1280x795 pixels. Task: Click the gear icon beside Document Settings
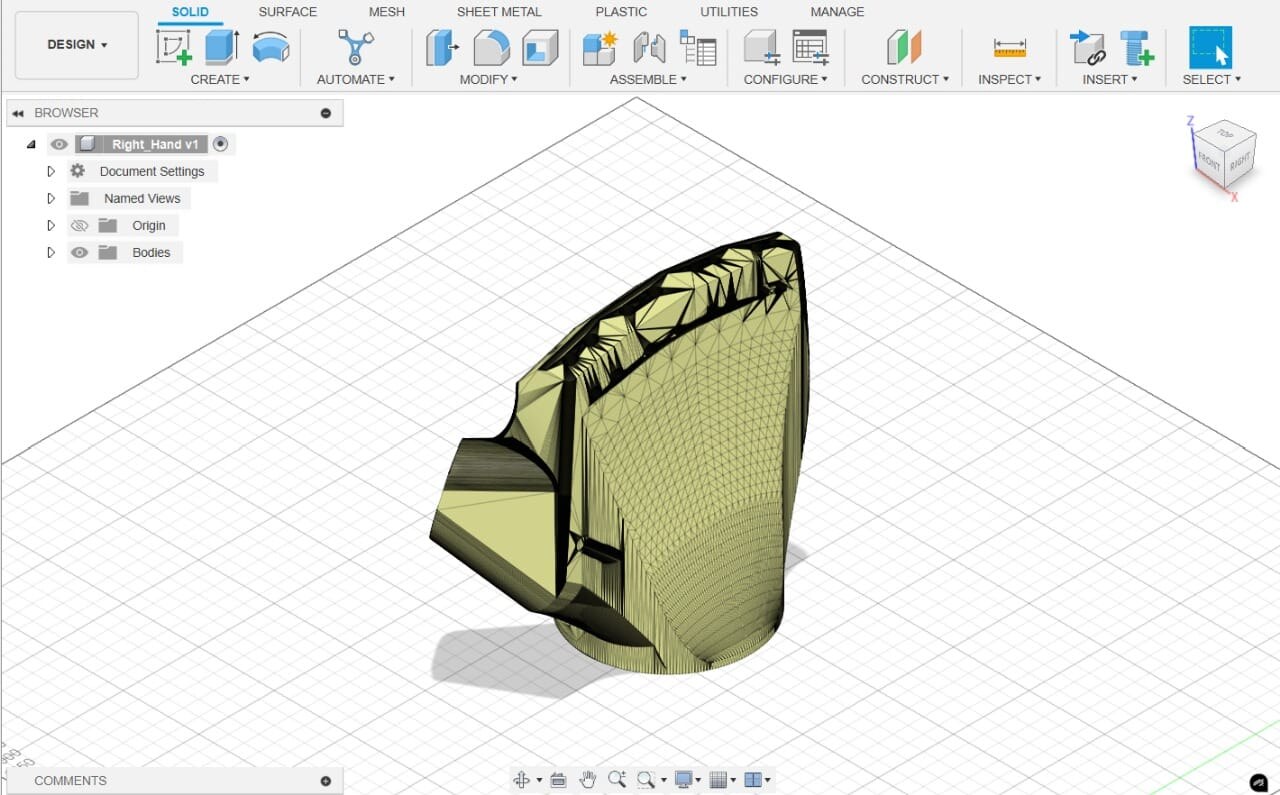coord(78,171)
